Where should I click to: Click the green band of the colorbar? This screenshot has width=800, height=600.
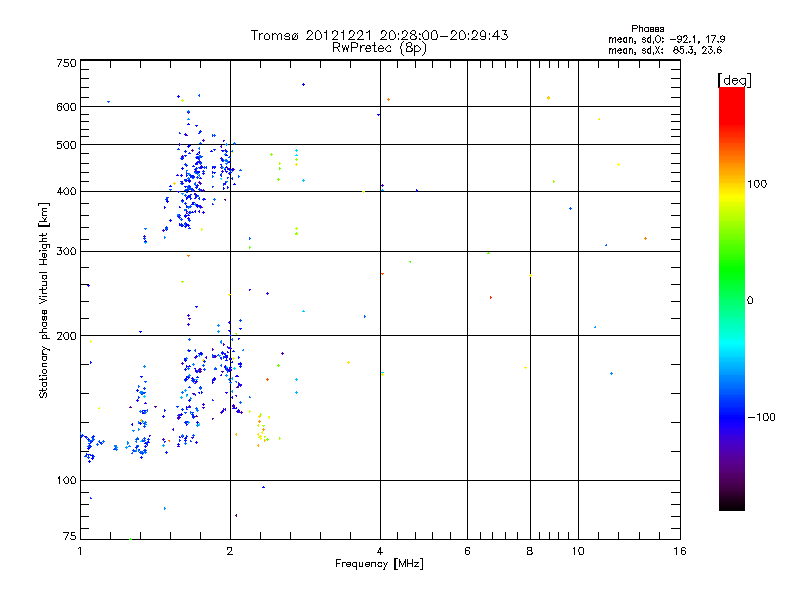tap(732, 270)
